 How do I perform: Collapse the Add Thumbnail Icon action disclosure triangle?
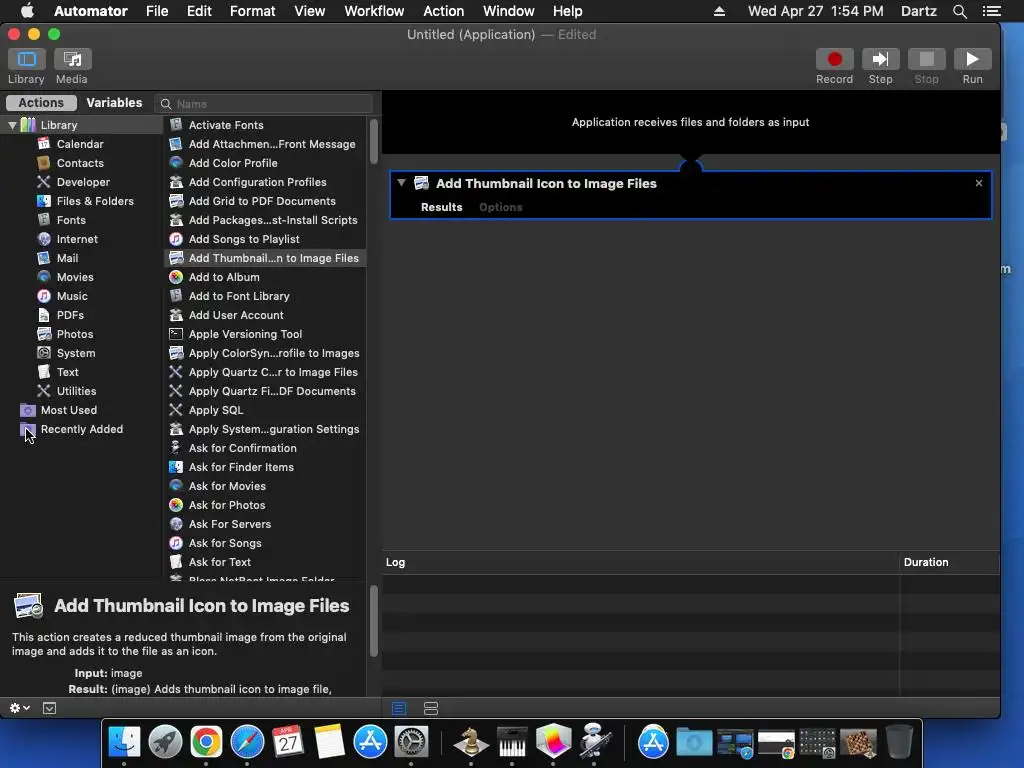[x=402, y=183]
